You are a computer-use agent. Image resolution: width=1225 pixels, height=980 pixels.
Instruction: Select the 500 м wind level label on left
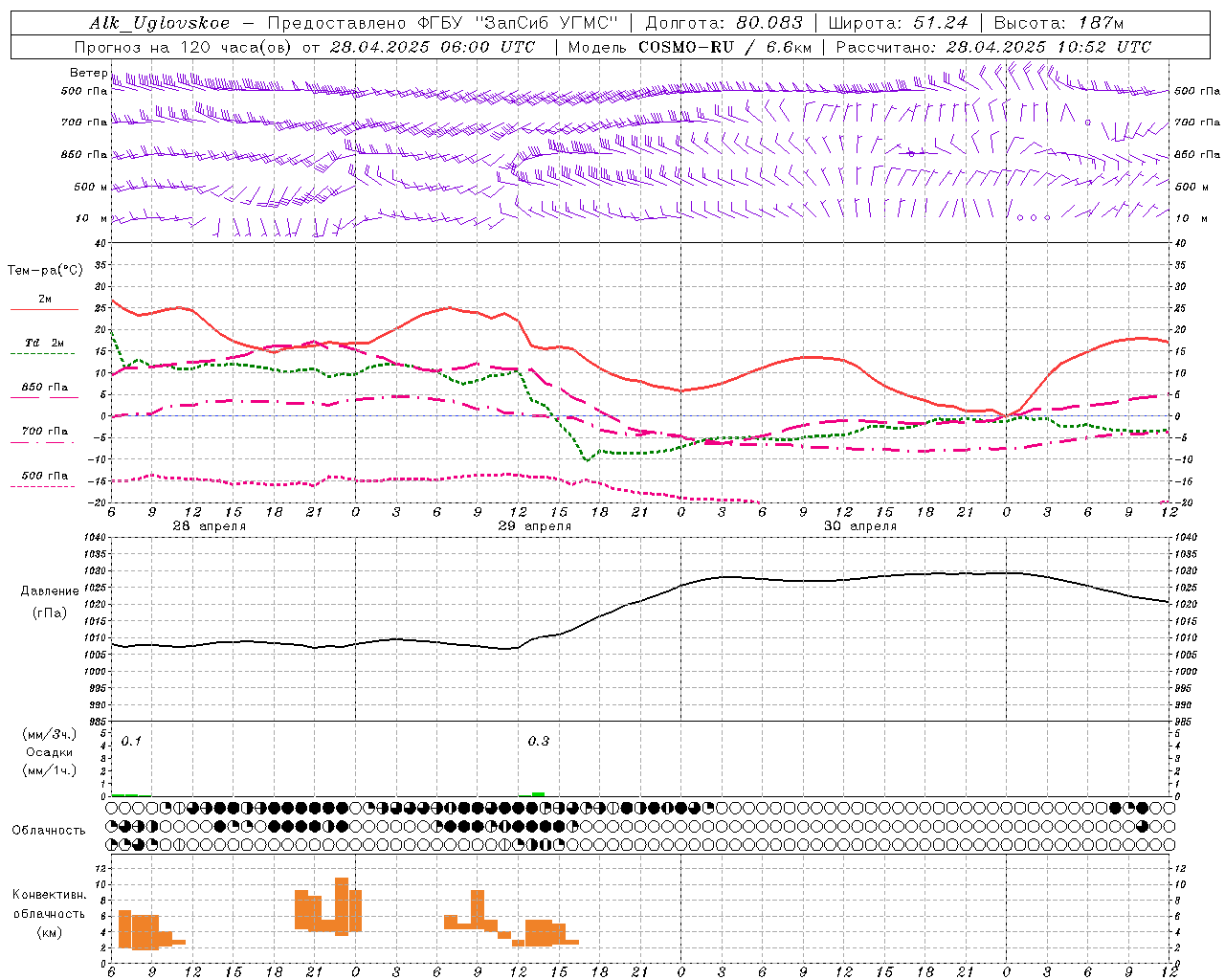click(91, 187)
